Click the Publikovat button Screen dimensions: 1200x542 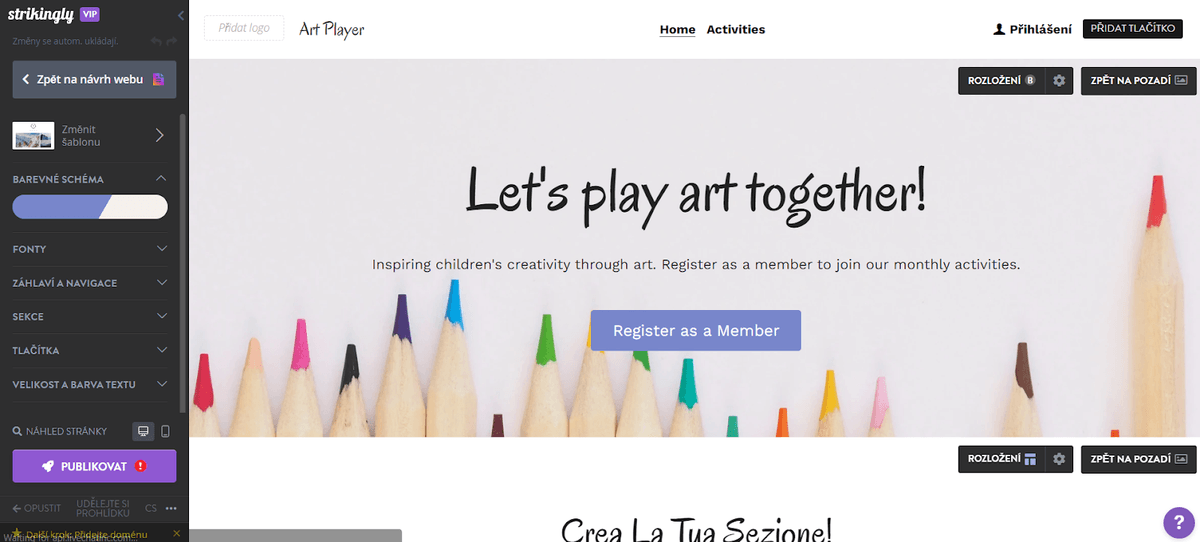tap(94, 466)
